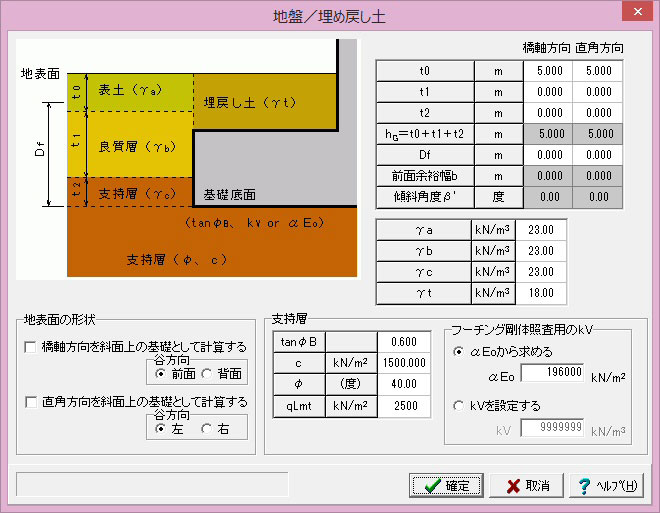Screen dimensions: 660x513
Task: Click the tanφB row label
Action: coord(299,342)
